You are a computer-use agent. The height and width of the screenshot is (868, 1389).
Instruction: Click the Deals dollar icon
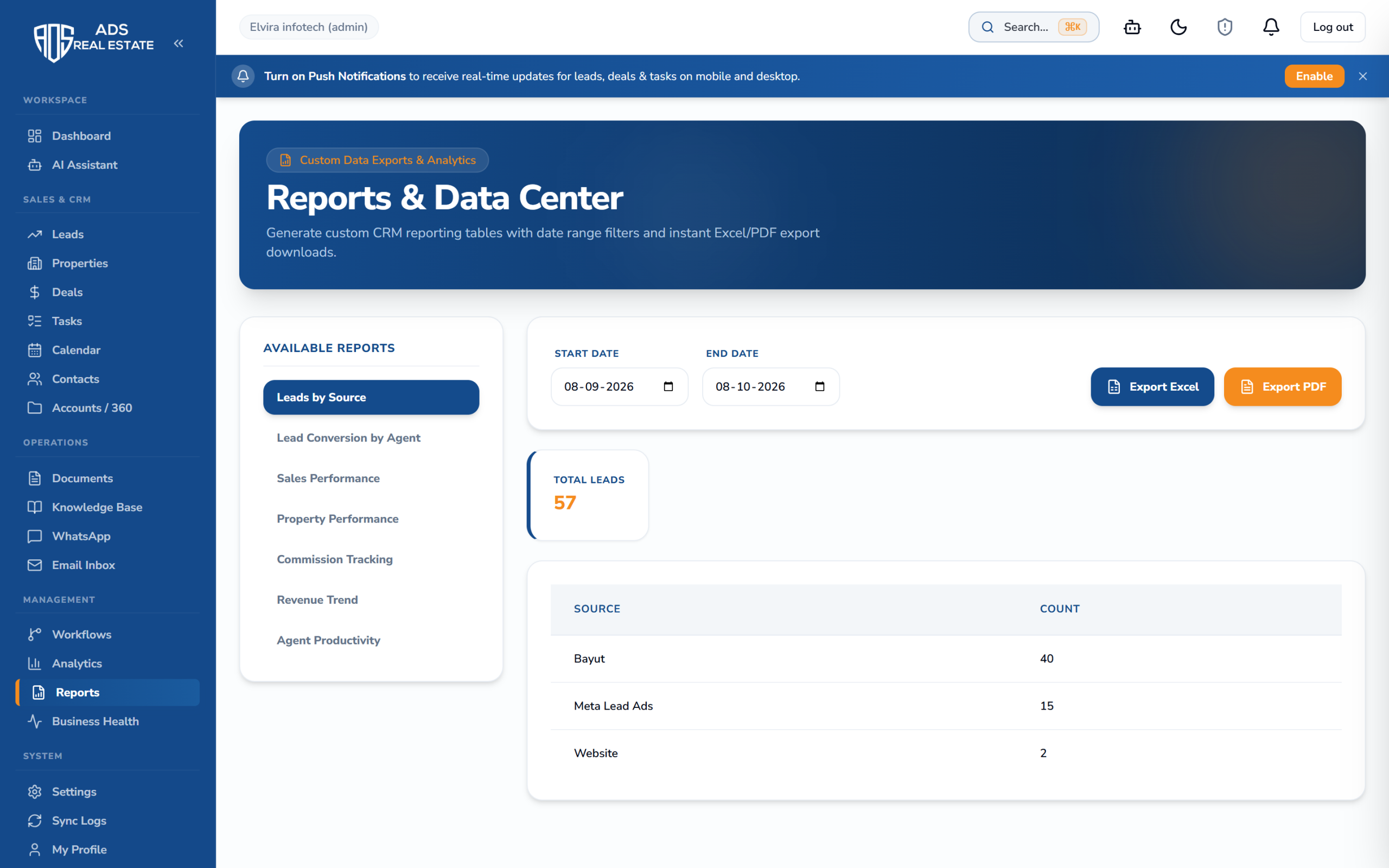tap(34, 292)
